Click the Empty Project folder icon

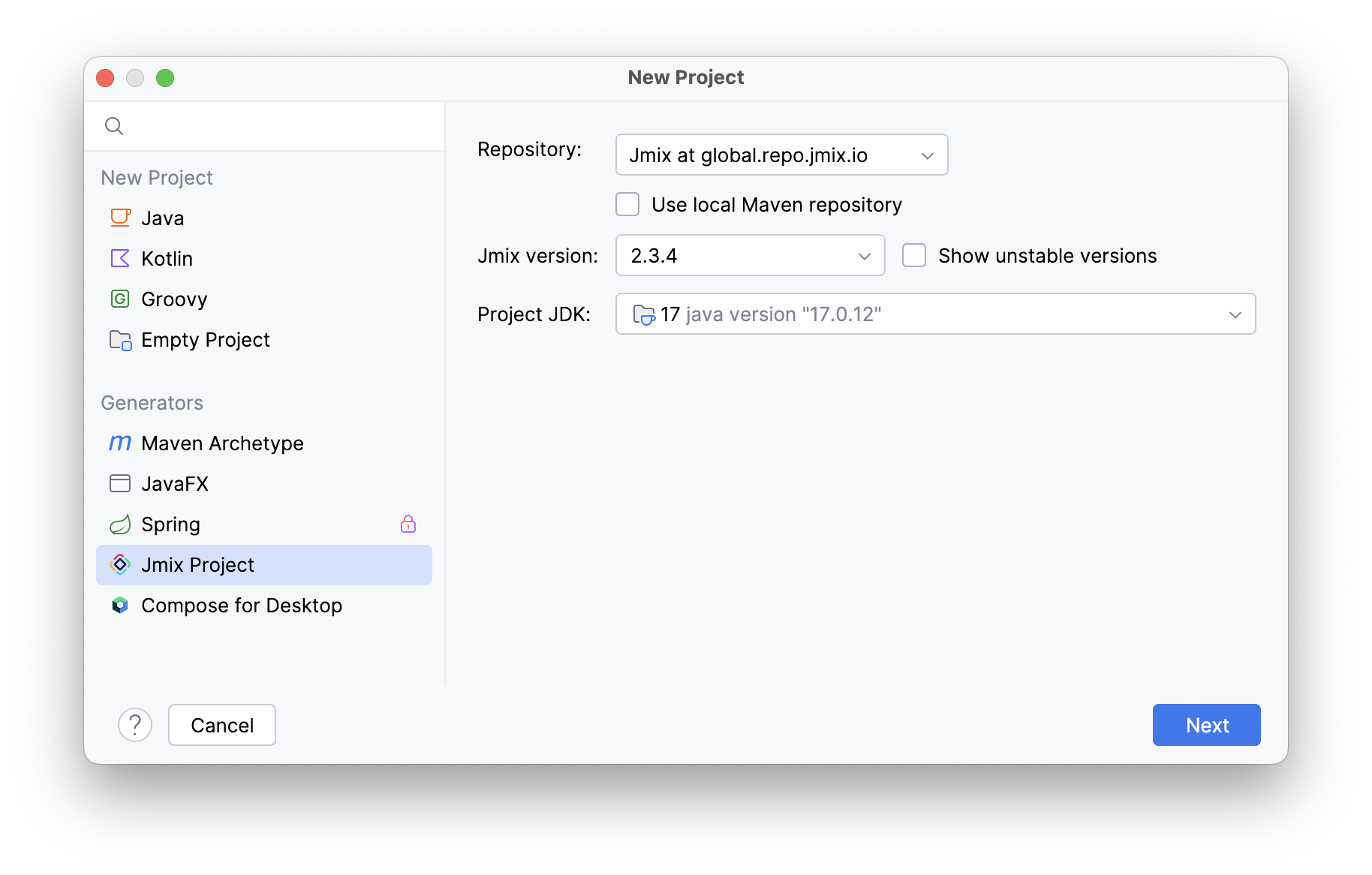point(120,340)
